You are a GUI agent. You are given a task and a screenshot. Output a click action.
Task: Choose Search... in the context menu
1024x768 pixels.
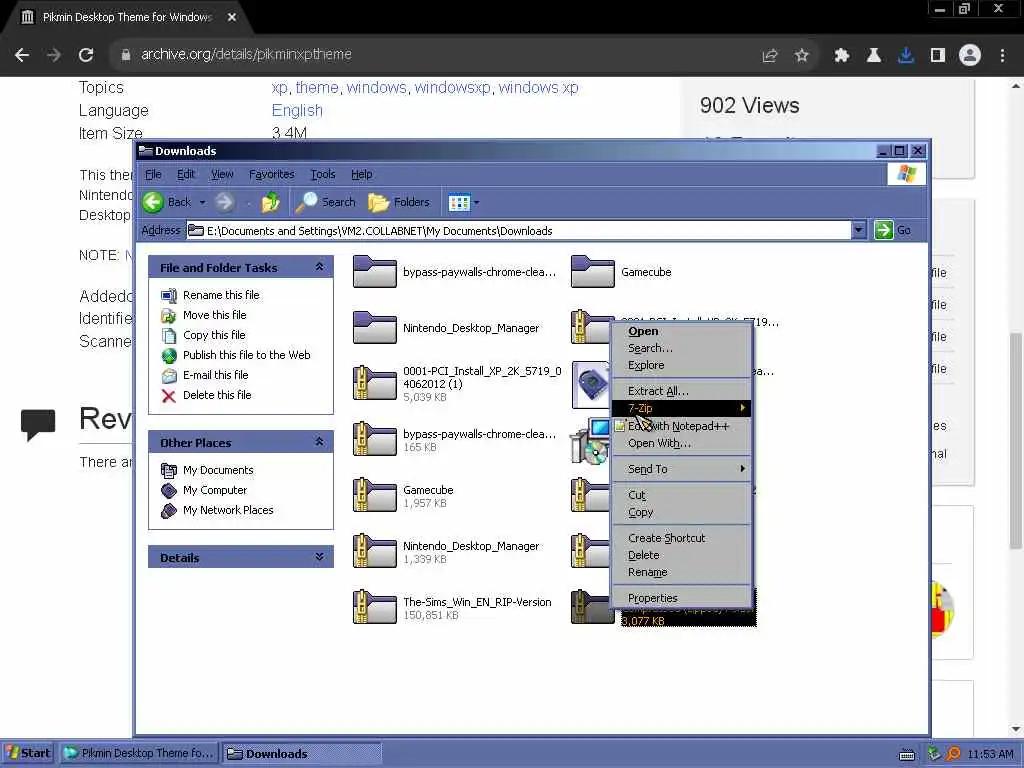coord(681,348)
